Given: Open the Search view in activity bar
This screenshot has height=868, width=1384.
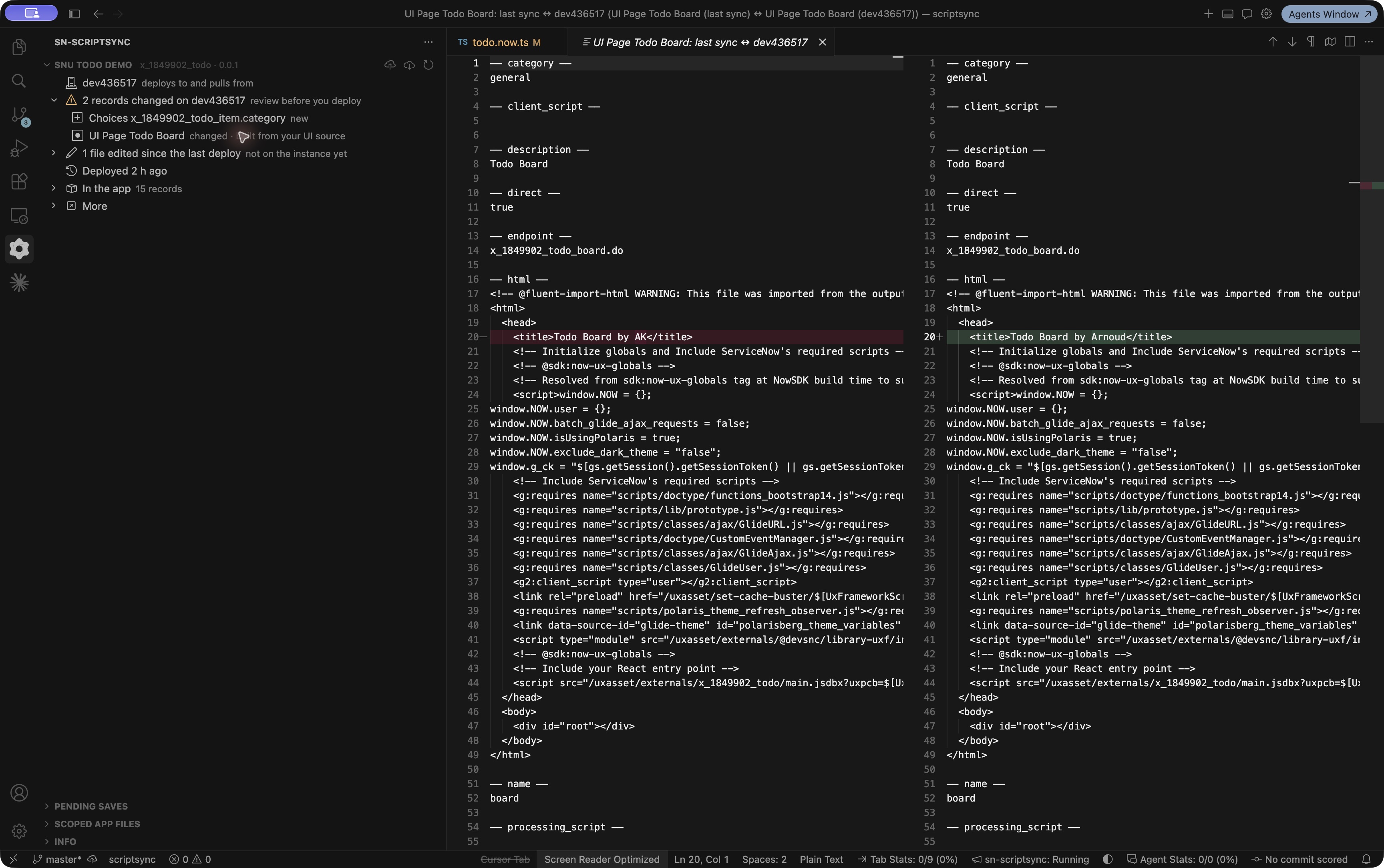Looking at the screenshot, I should tap(19, 80).
